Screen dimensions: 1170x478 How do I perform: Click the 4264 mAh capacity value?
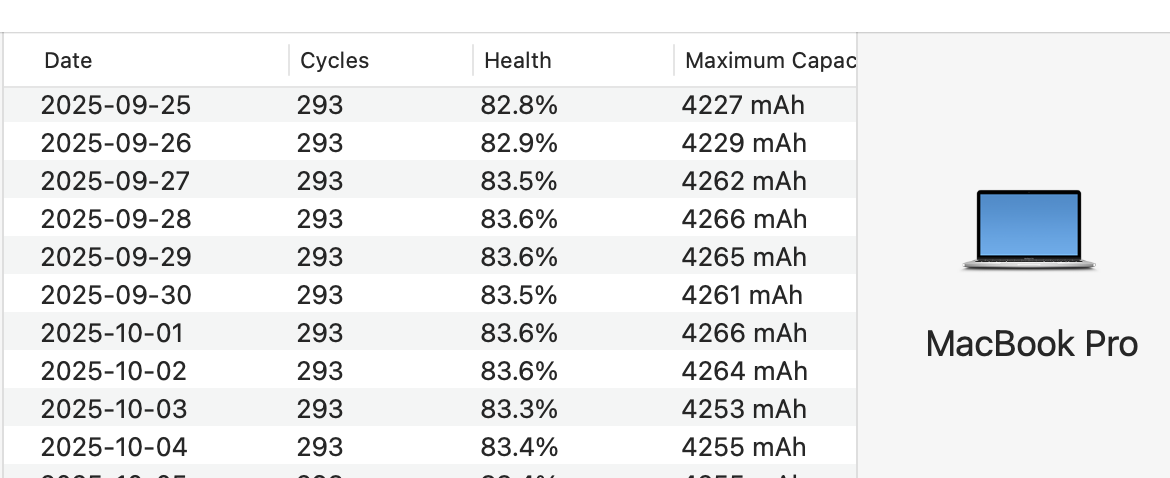[744, 371]
